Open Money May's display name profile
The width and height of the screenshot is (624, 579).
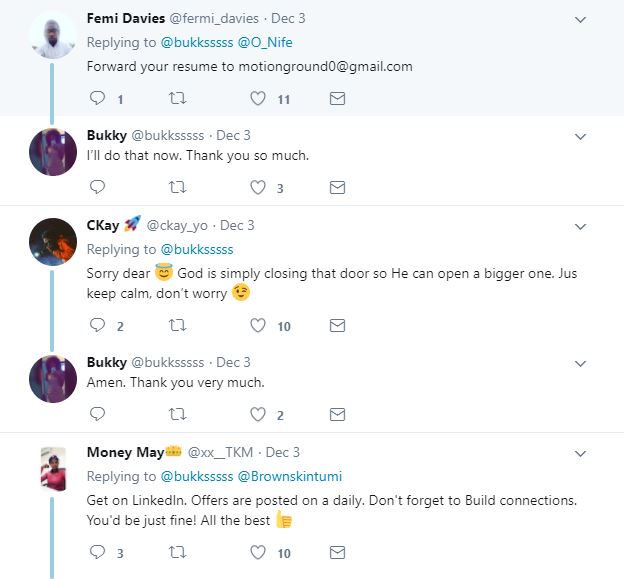coord(124,452)
